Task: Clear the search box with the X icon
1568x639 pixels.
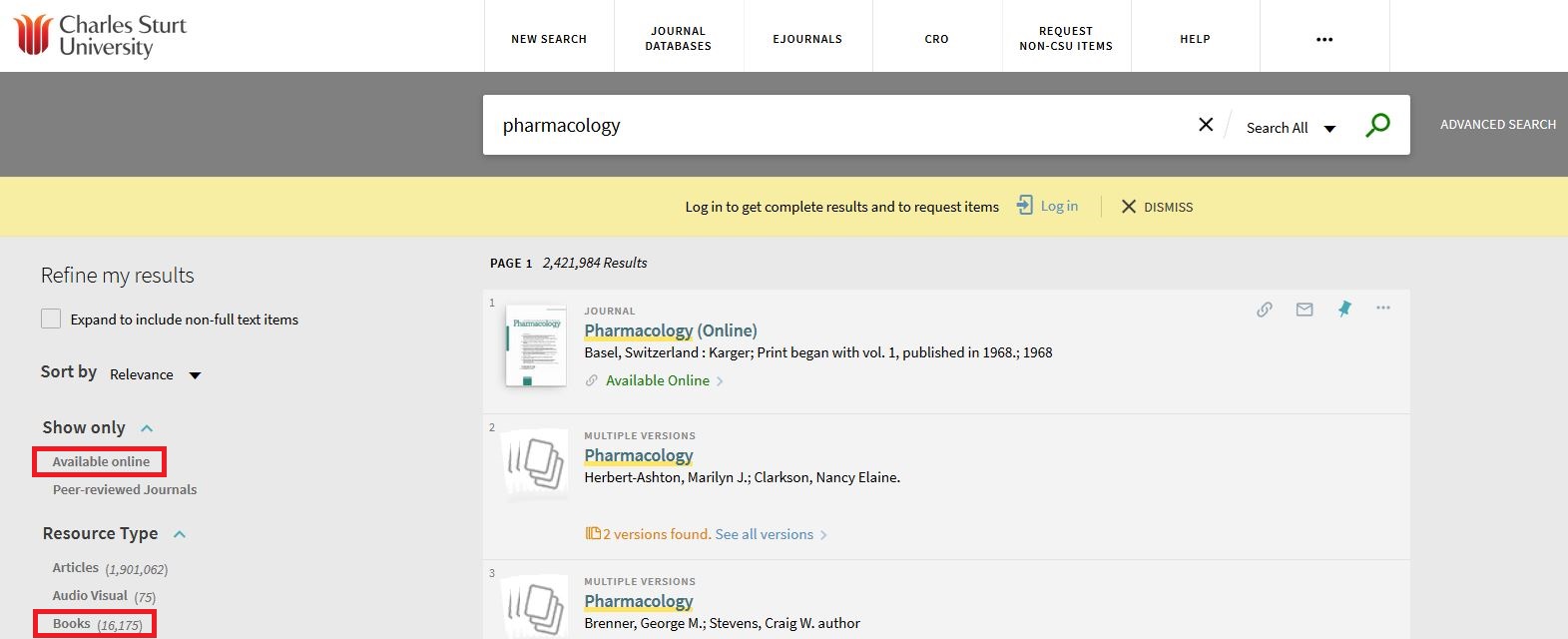Action: [x=1206, y=125]
